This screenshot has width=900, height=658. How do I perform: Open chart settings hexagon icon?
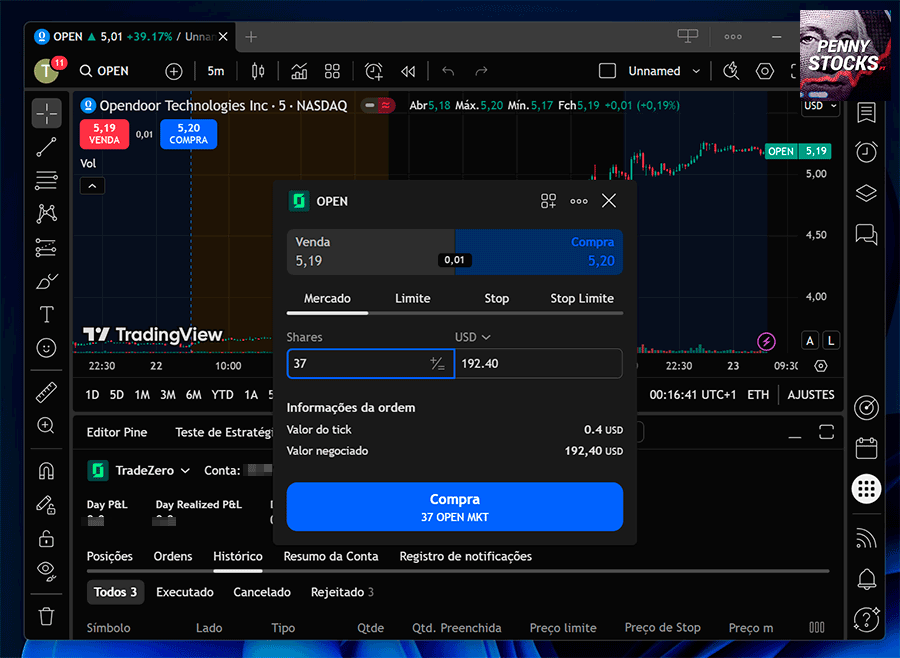tap(765, 71)
